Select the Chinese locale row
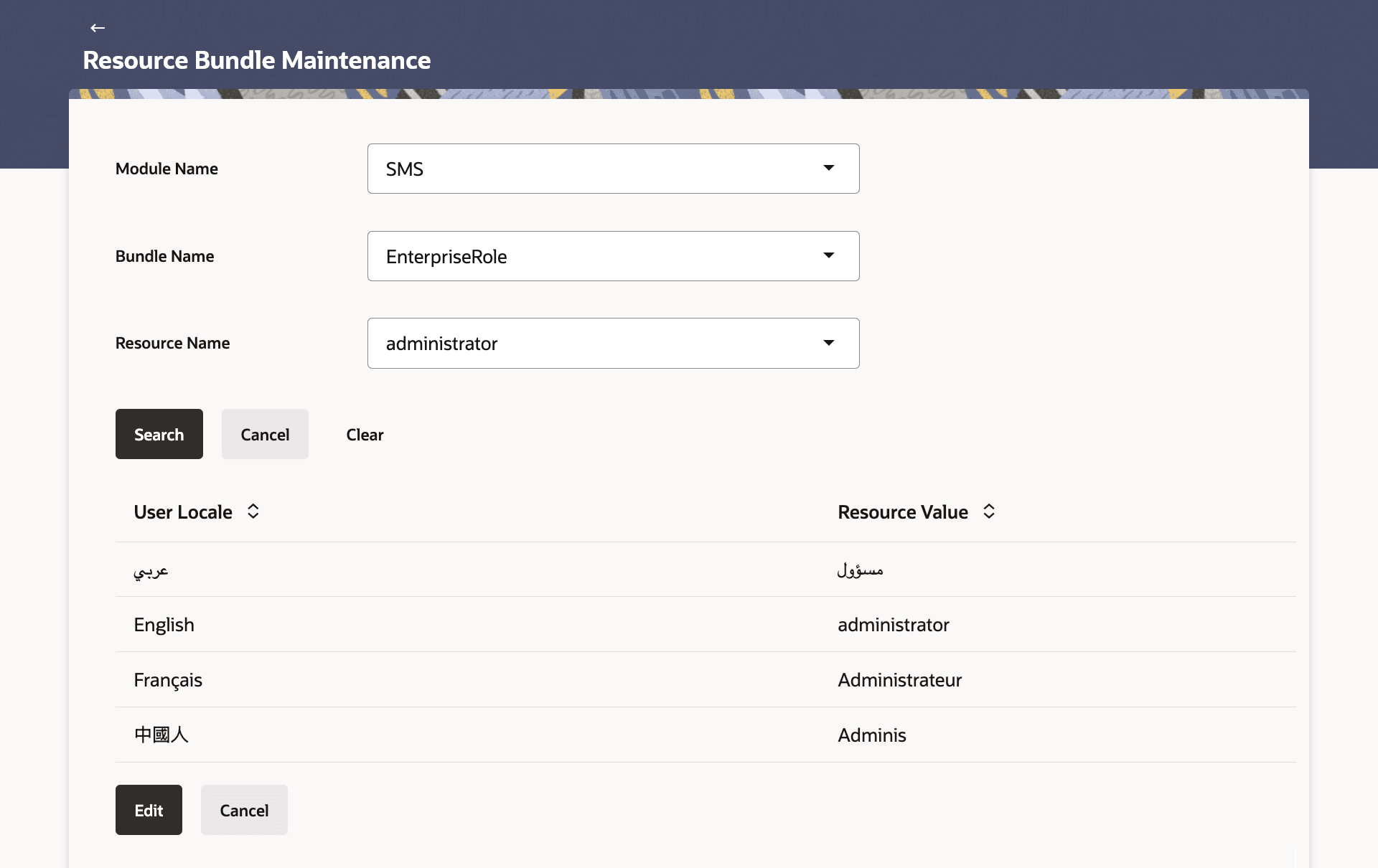Image resolution: width=1378 pixels, height=868 pixels. (x=161, y=735)
